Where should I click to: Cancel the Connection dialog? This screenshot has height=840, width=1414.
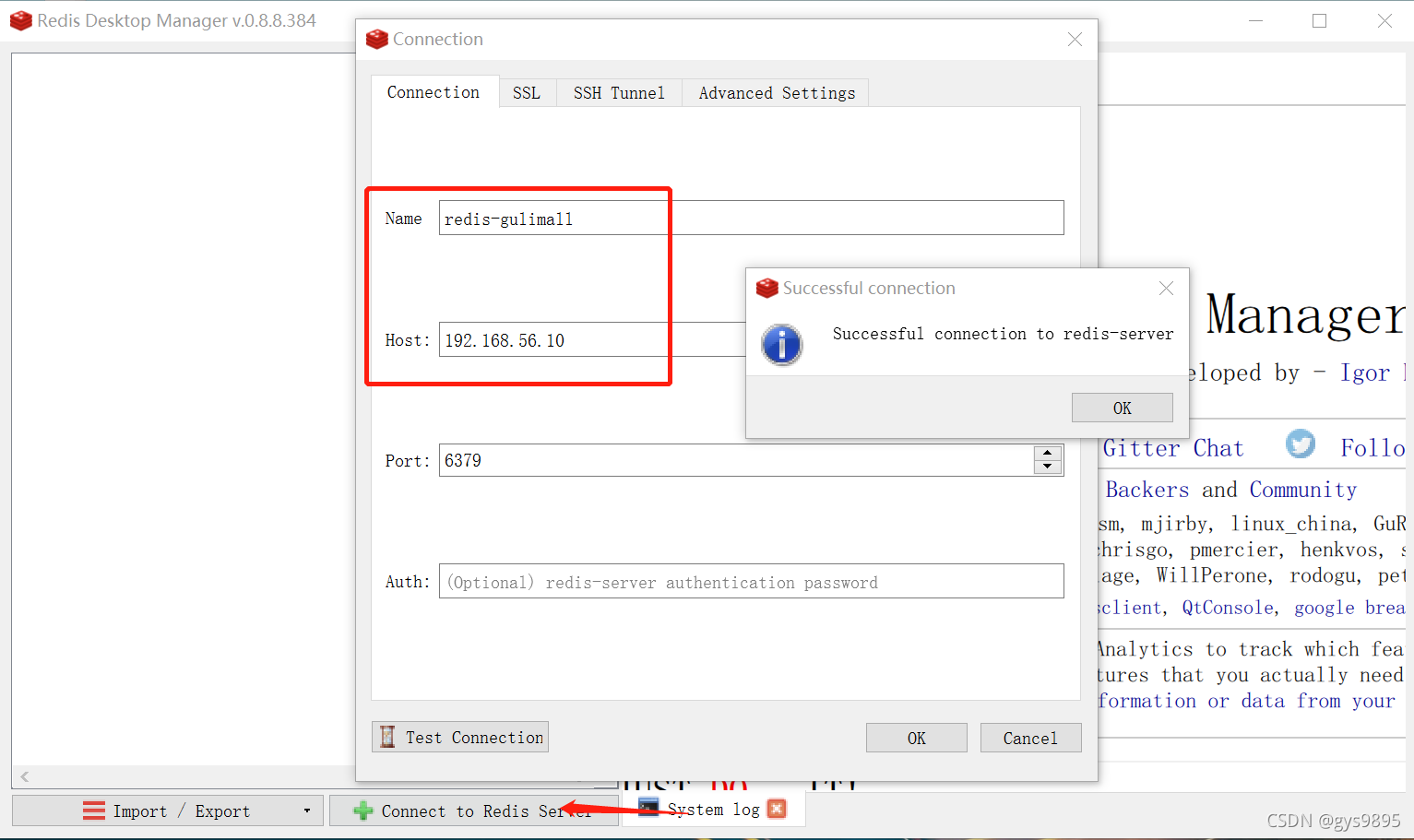[1030, 738]
